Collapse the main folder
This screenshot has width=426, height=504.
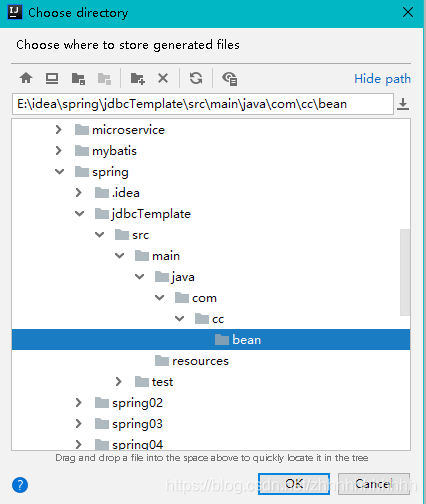[119, 256]
